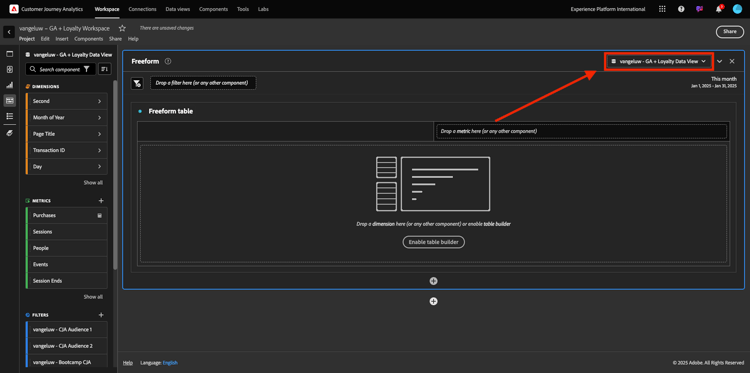Open the panel data view dropdown
The width and height of the screenshot is (750, 373).
659,61
